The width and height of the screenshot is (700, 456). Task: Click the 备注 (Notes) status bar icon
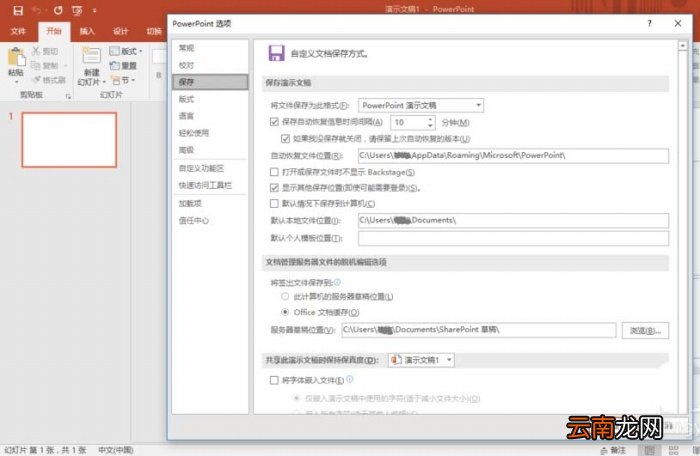614,450
